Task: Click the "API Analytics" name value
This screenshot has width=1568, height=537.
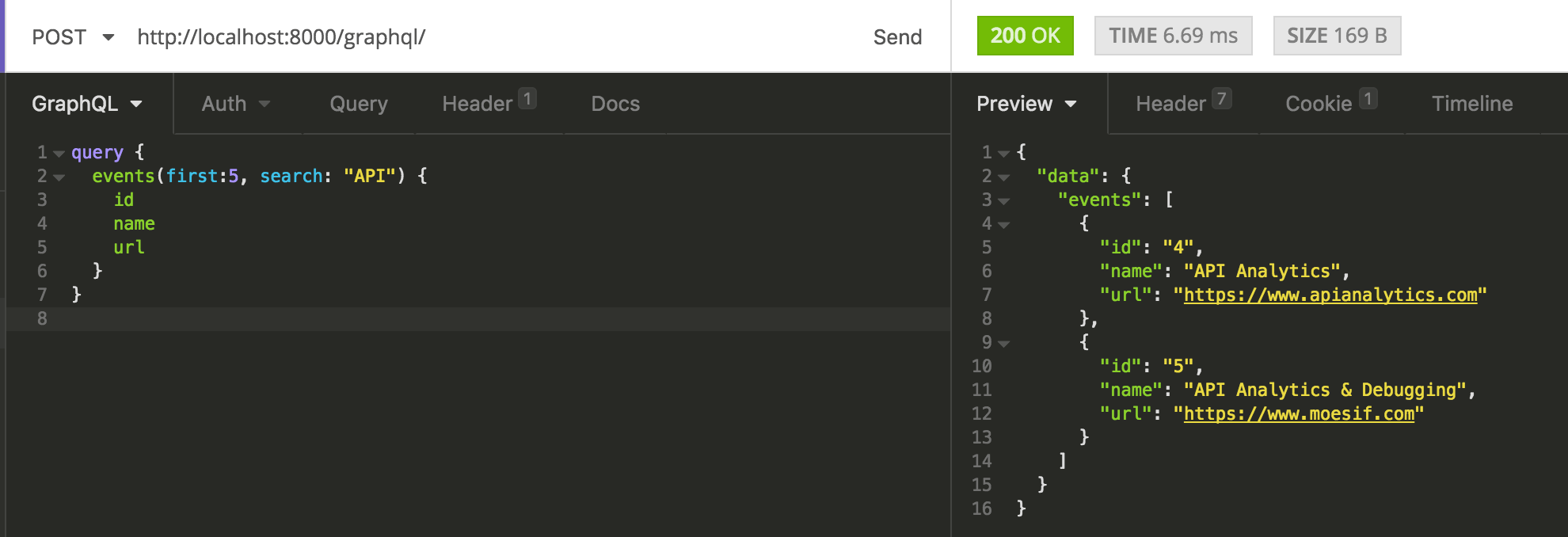Action: pos(1262,271)
